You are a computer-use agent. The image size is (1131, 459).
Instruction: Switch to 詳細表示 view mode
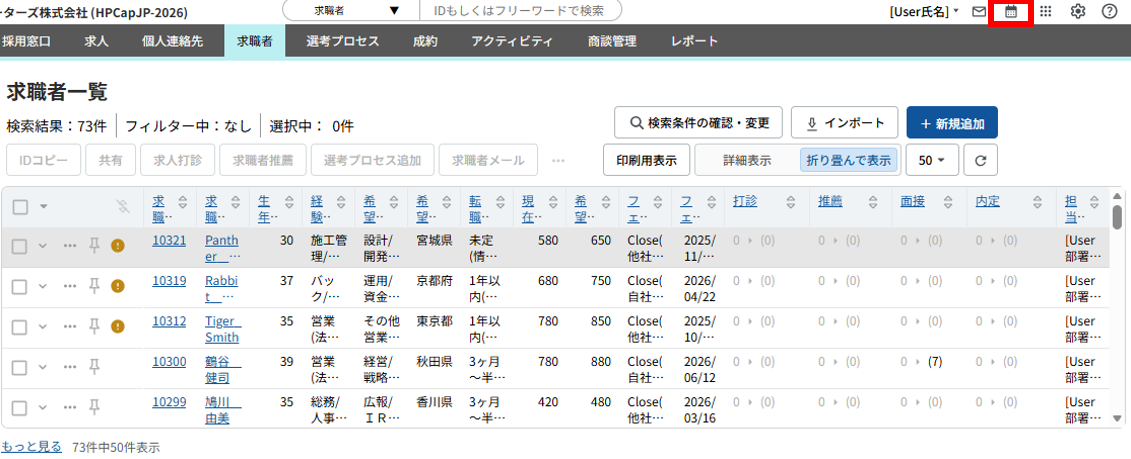pos(747,160)
